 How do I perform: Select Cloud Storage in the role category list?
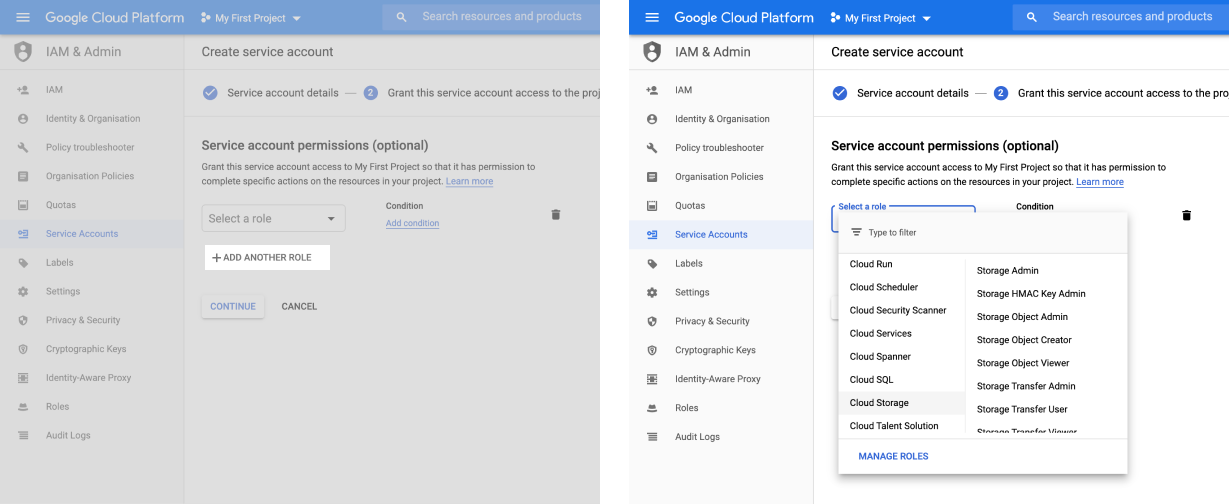coord(879,403)
